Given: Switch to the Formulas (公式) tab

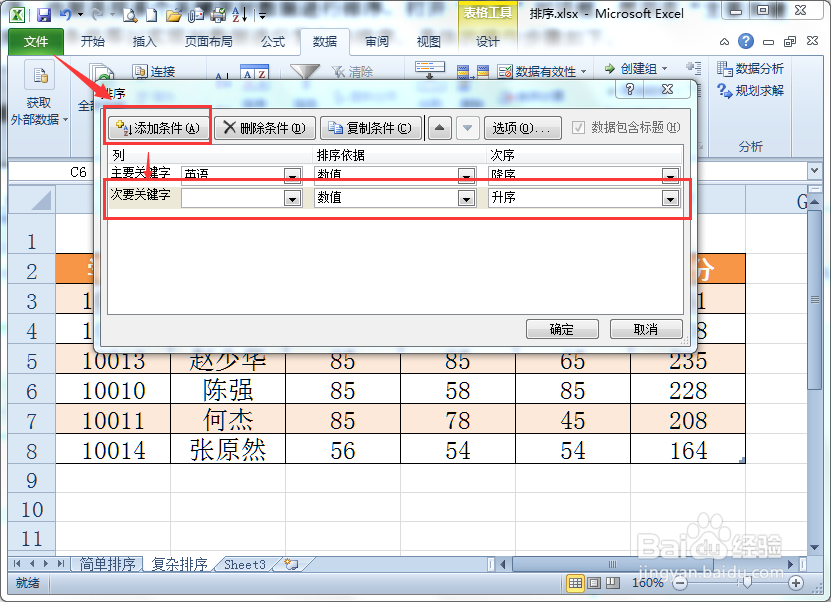Looking at the screenshot, I should pyautogui.click(x=273, y=41).
